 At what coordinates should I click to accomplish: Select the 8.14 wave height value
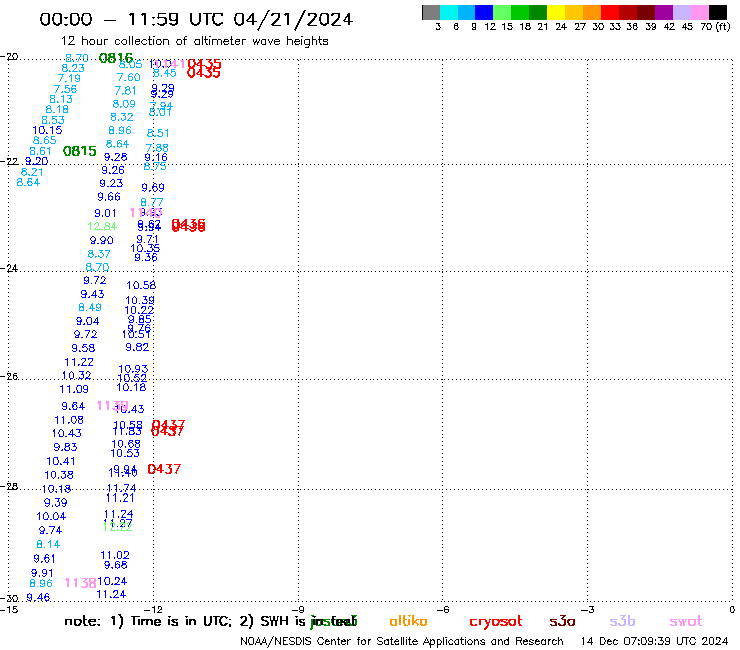49,545
